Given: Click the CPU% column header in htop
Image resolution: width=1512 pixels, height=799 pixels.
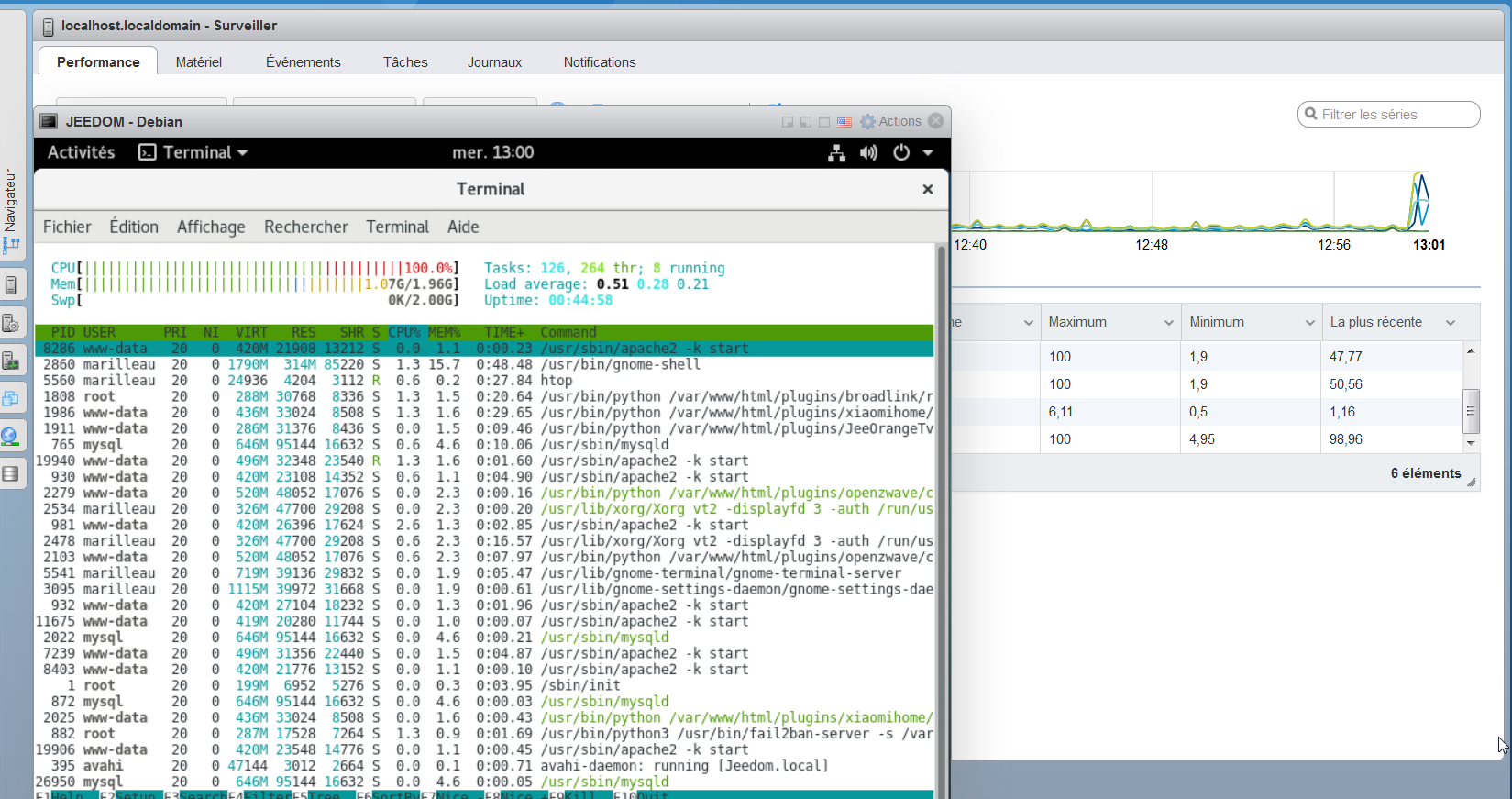Looking at the screenshot, I should point(403,332).
